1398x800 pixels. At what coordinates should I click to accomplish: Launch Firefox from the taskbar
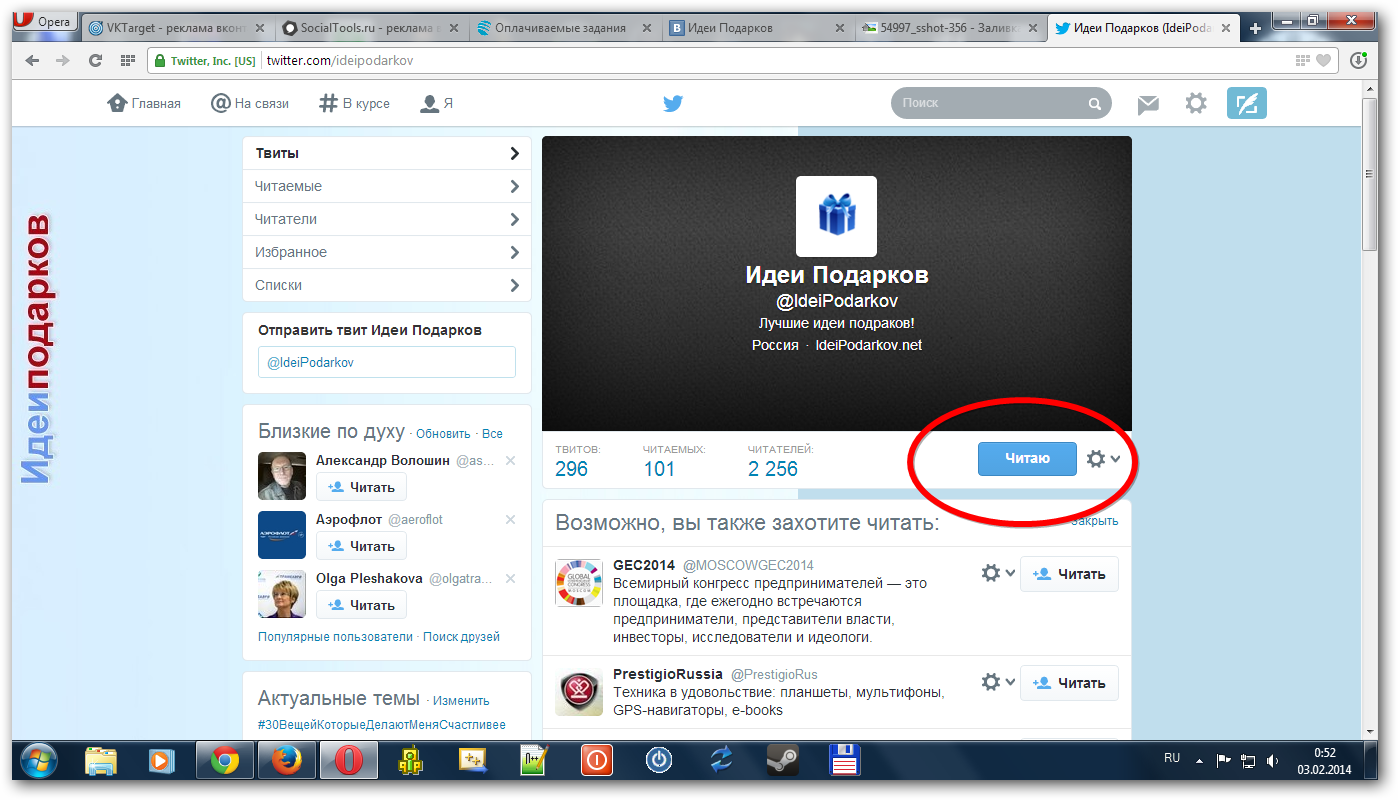[286, 761]
